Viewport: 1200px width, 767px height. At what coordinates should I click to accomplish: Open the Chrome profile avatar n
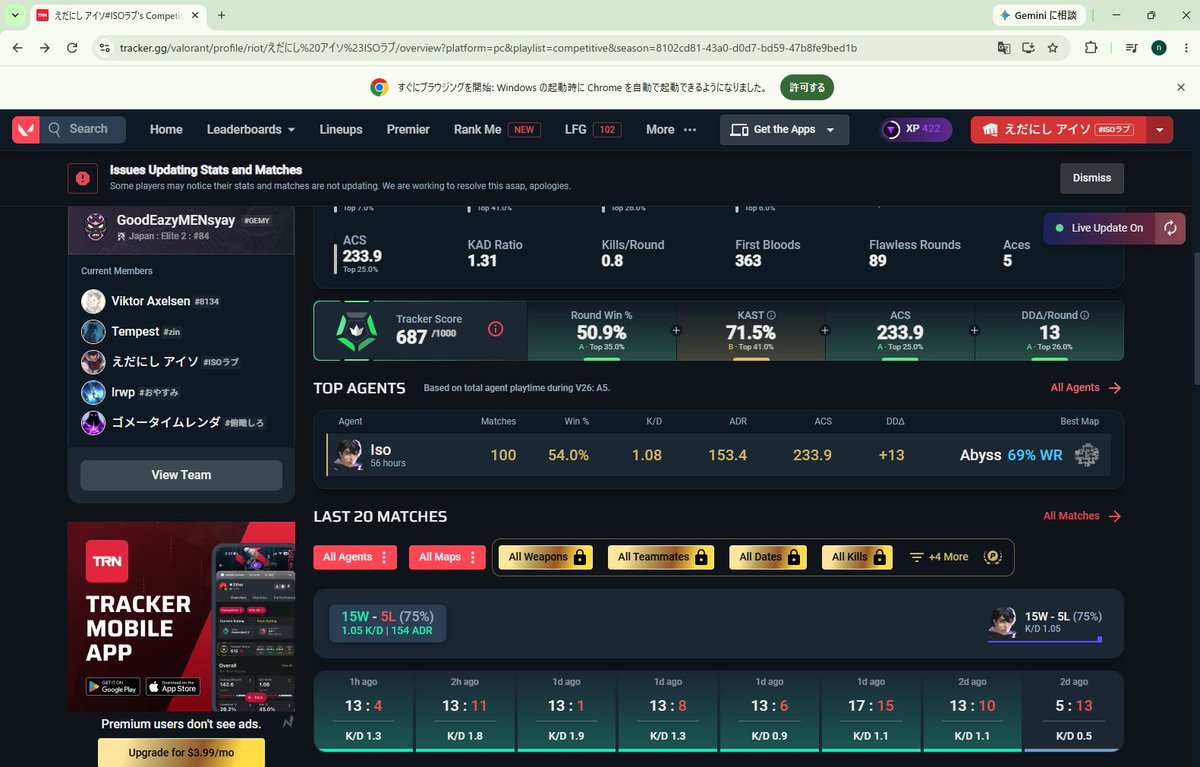tap(1158, 47)
